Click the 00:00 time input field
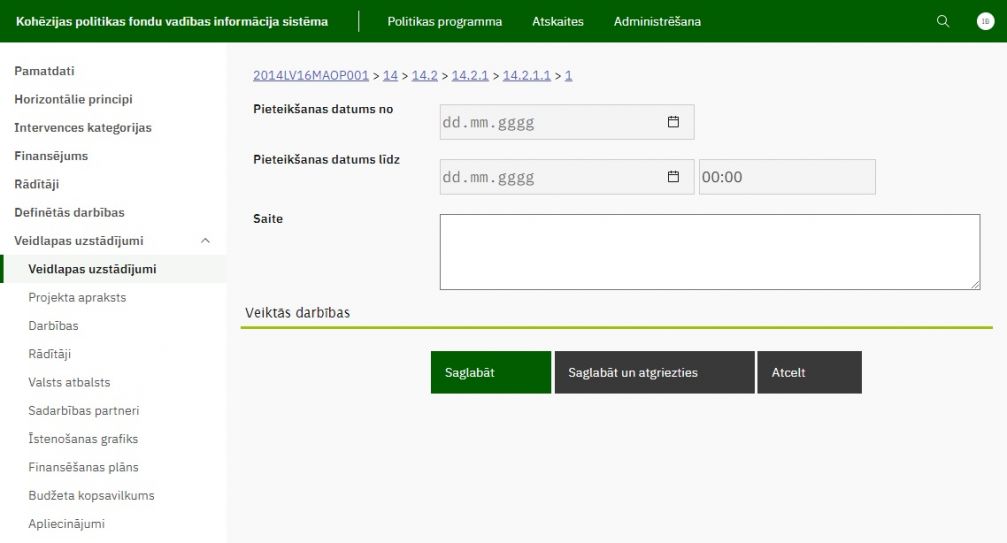This screenshot has height=543, width=1007. click(x=786, y=177)
